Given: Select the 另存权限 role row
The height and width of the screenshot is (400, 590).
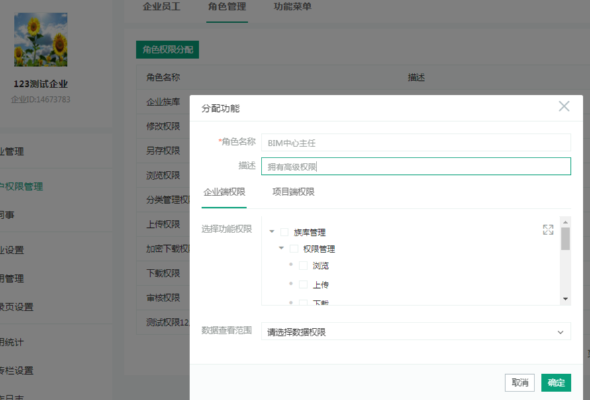Looking at the screenshot, I should (163, 151).
